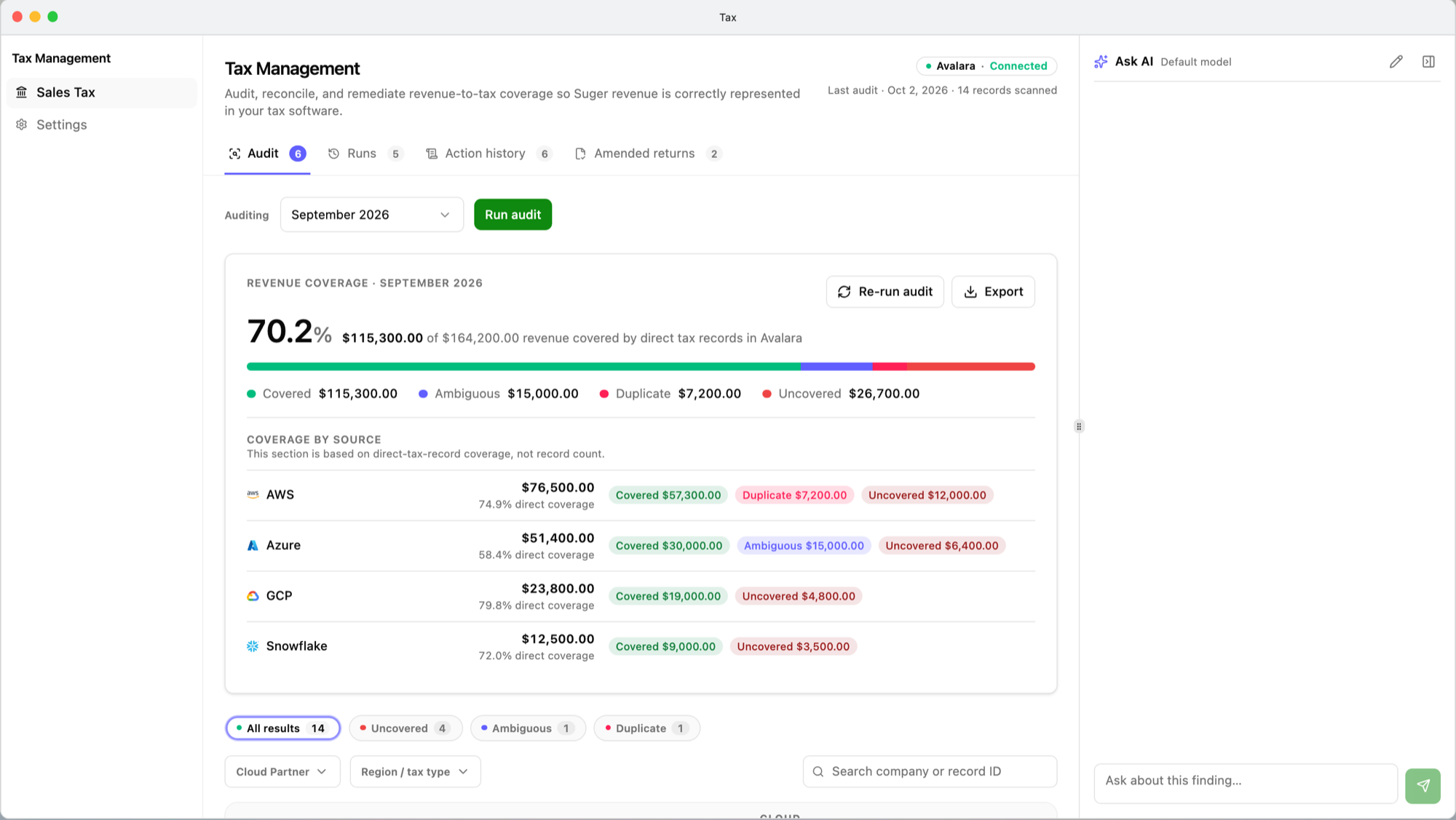The height and width of the screenshot is (820, 1456).
Task: Filter results by Duplicate
Action: (x=646, y=728)
